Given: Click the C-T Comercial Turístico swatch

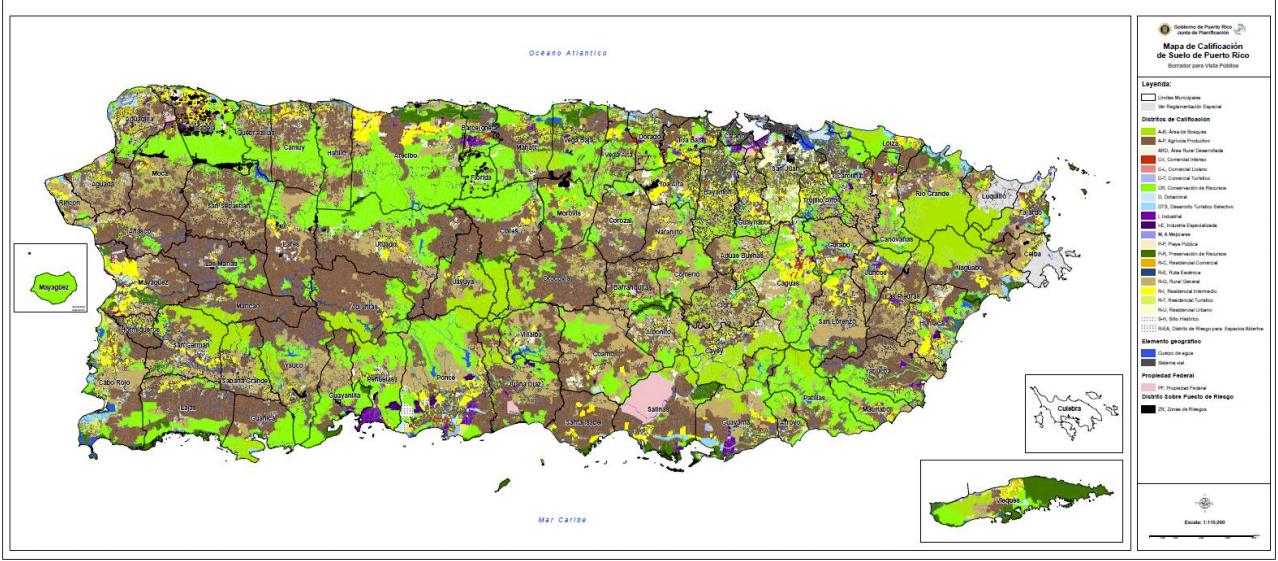Looking at the screenshot, I should point(1148,178).
